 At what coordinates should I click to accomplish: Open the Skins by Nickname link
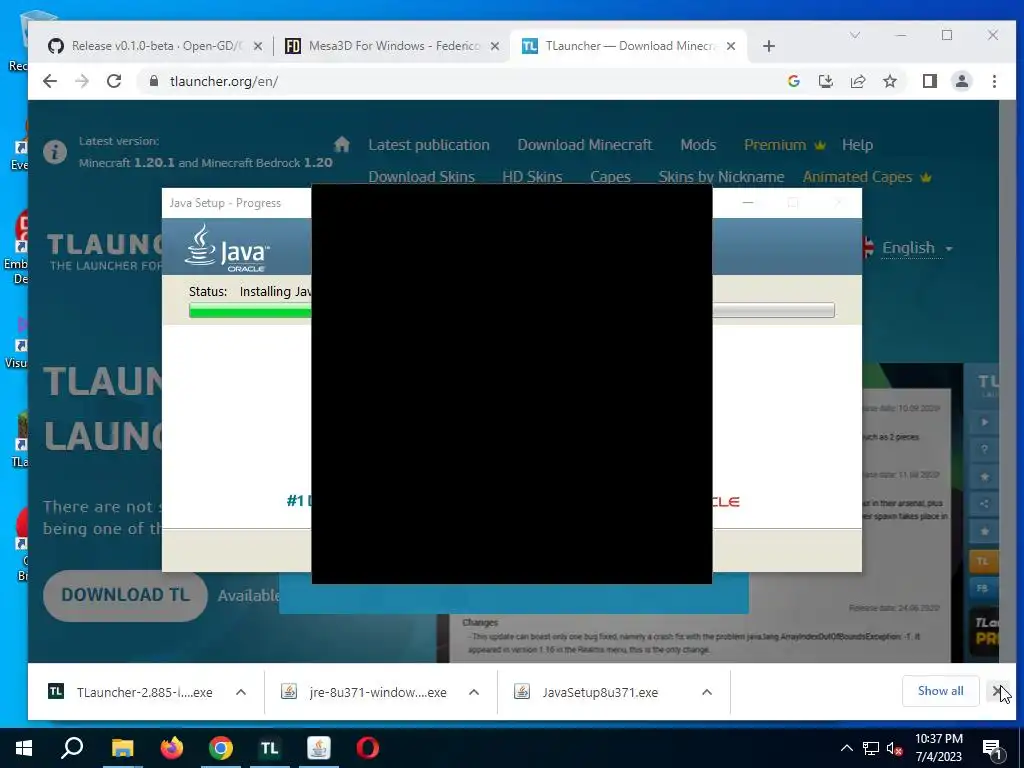[721, 176]
